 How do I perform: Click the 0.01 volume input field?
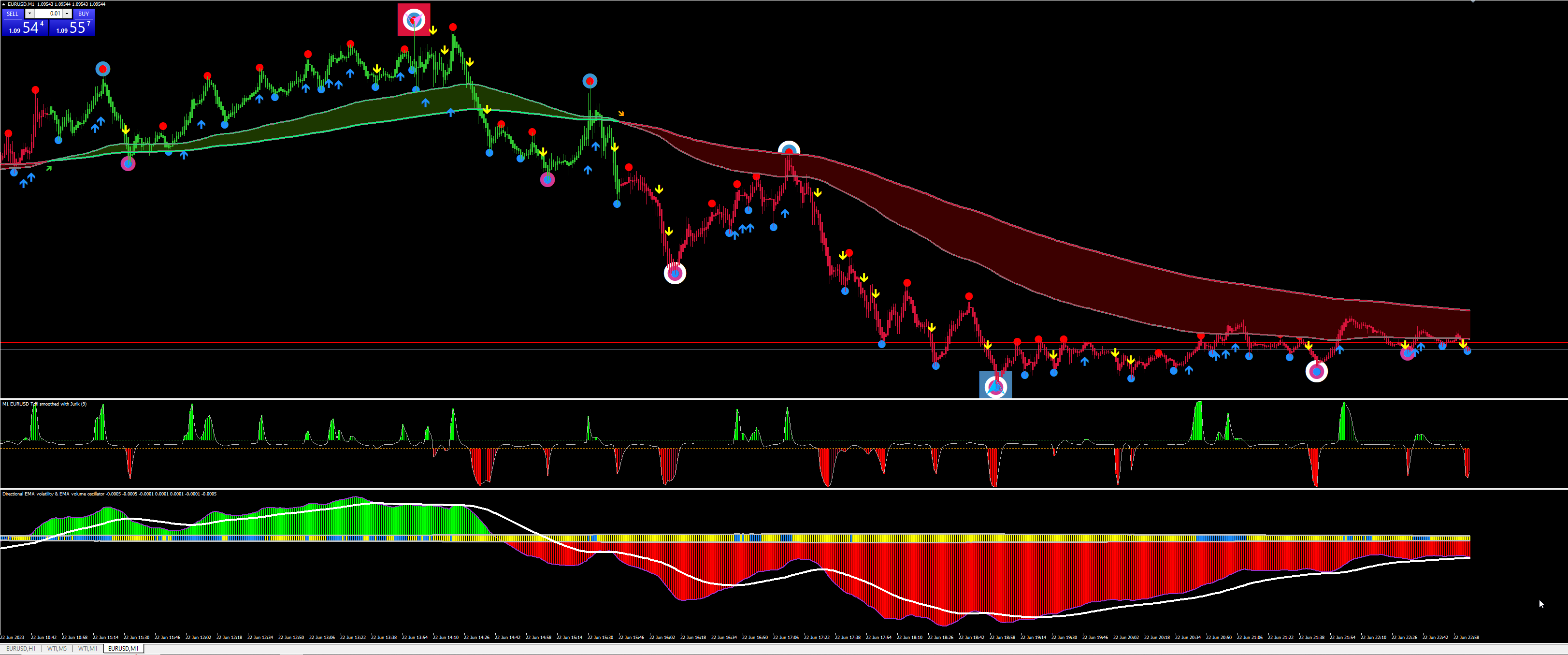pyautogui.click(x=49, y=14)
